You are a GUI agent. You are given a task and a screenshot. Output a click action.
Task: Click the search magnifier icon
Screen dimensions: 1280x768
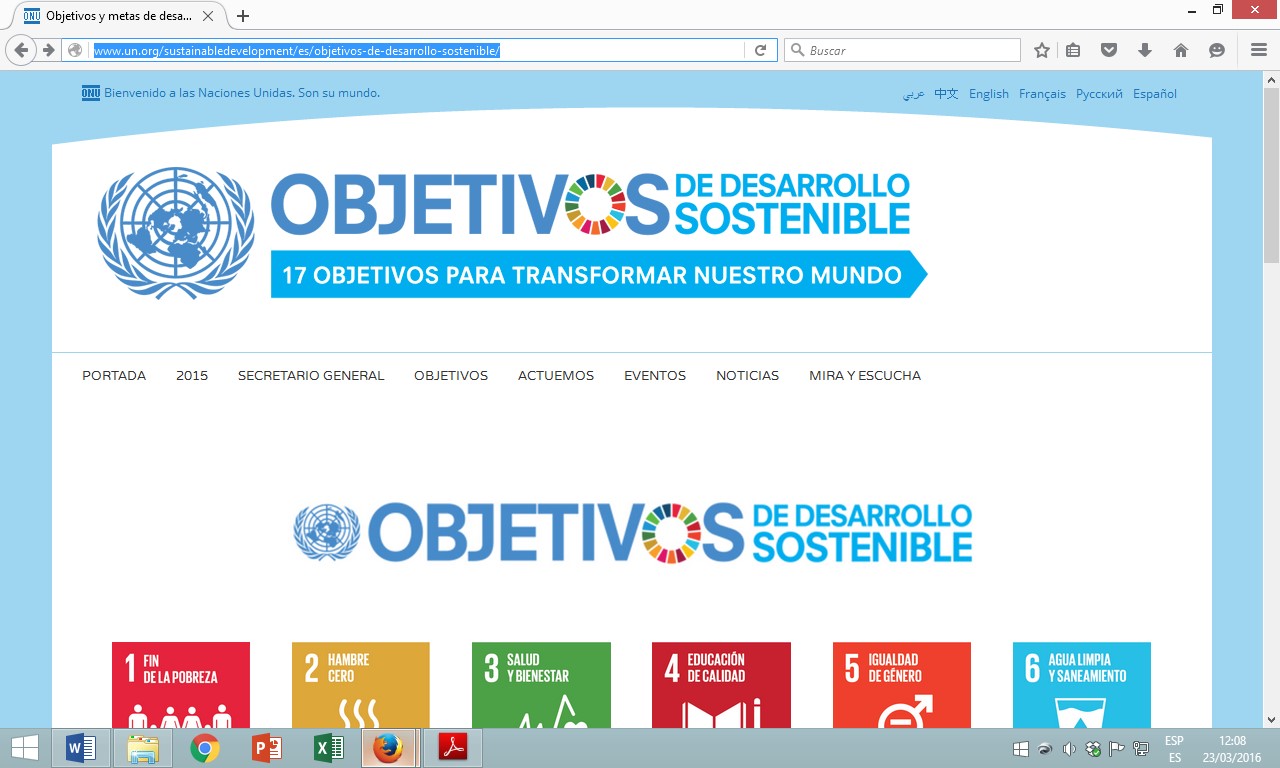(x=798, y=50)
